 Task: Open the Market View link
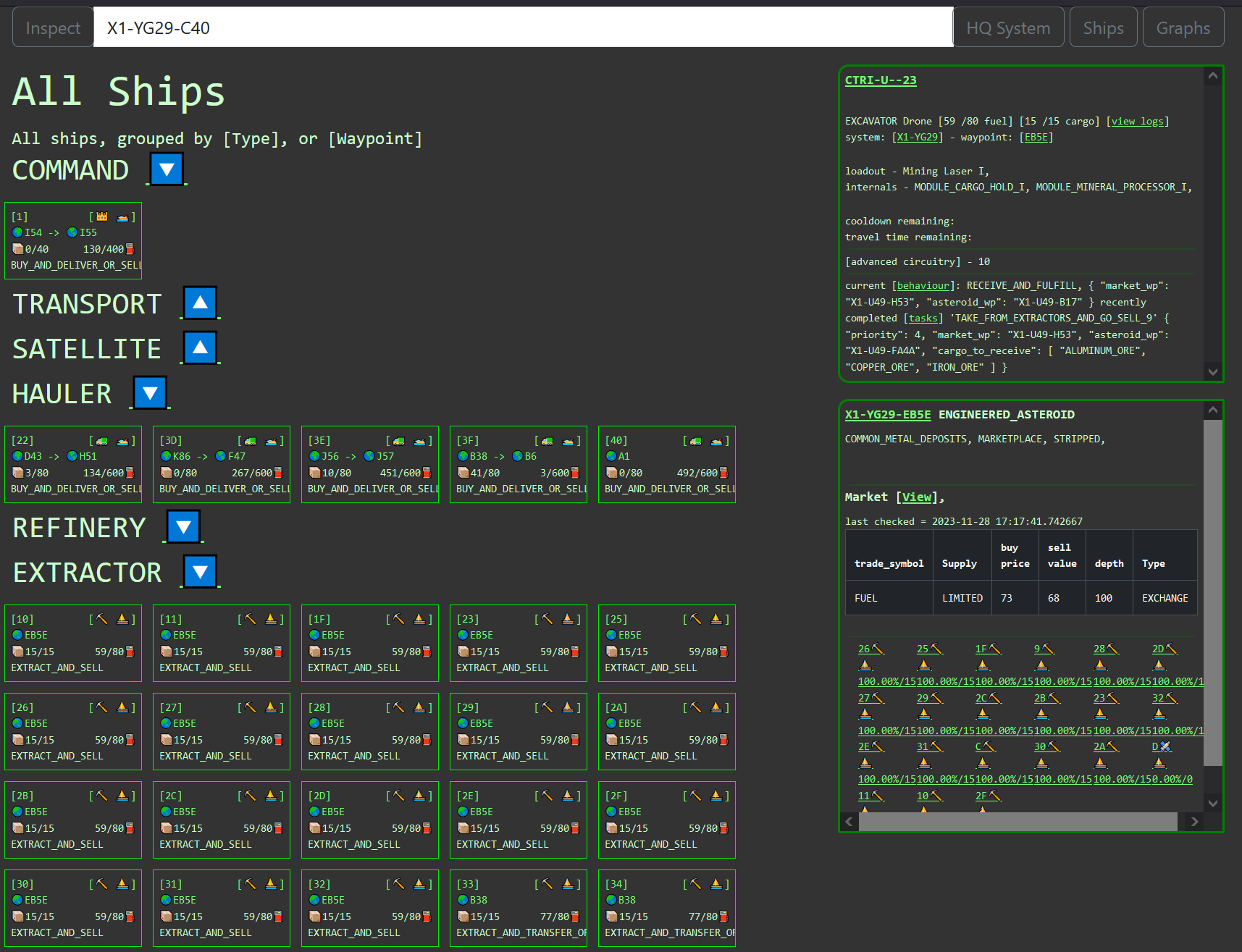coord(916,497)
